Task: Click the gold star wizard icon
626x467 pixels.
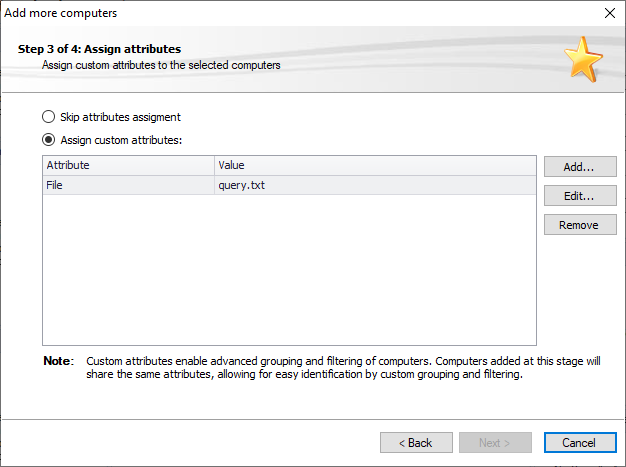Action: click(x=583, y=59)
